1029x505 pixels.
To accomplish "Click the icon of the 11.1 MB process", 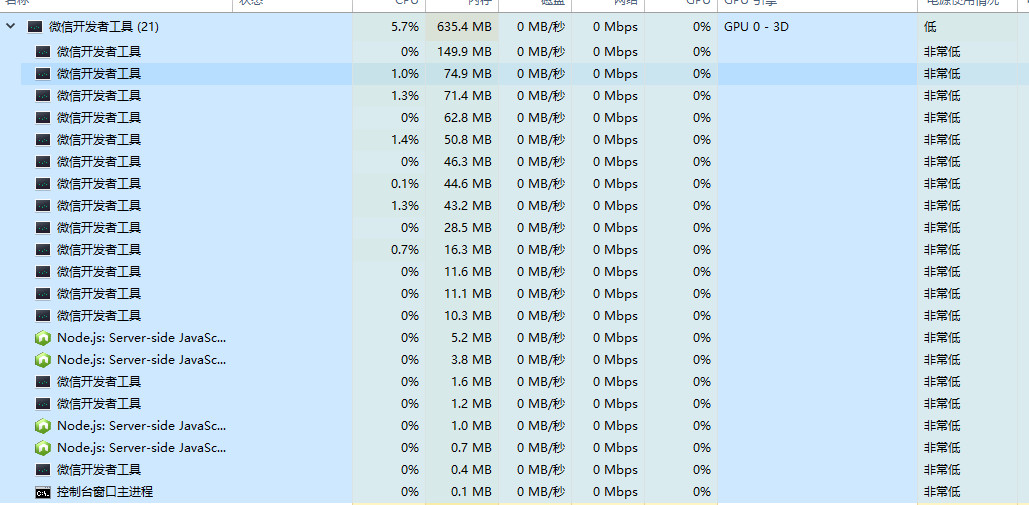I will [x=43, y=293].
